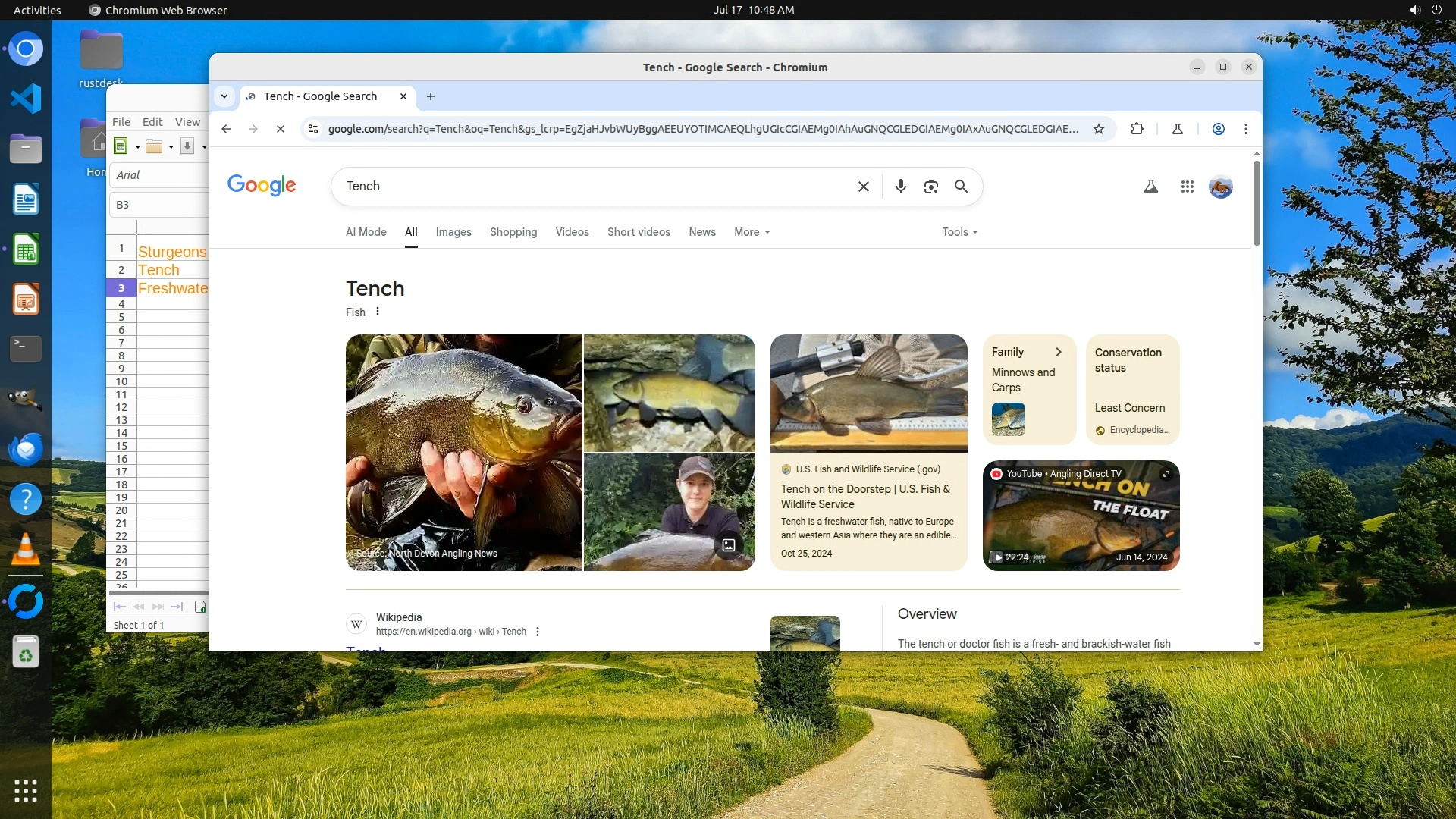Play the Angling Direct TV video thumbnail
This screenshot has width=1456, height=819.
(x=1081, y=516)
